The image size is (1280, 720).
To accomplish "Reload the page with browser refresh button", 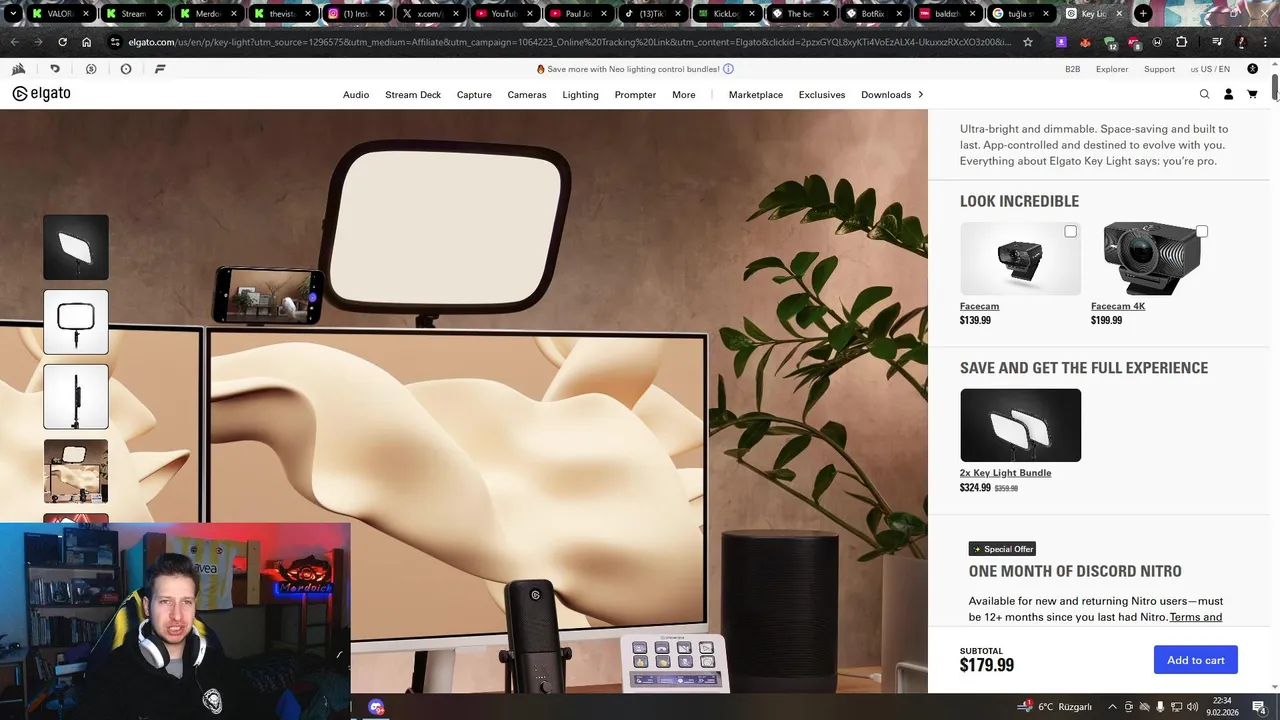I will 62,42.
